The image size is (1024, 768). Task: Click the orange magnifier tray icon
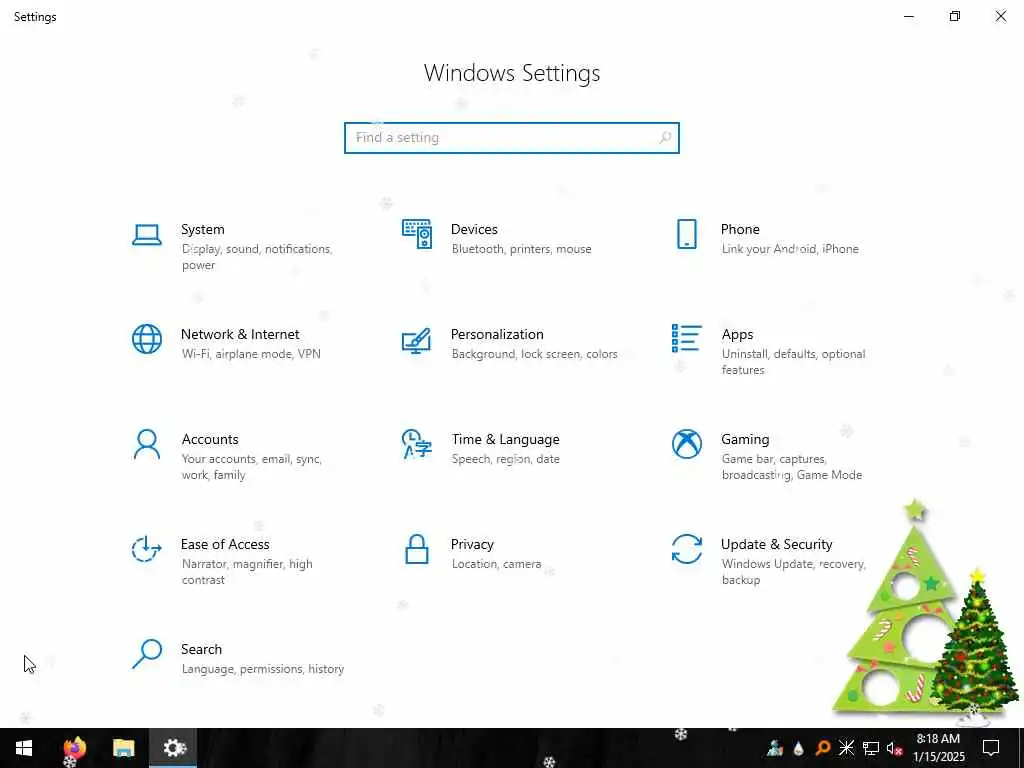(822, 748)
